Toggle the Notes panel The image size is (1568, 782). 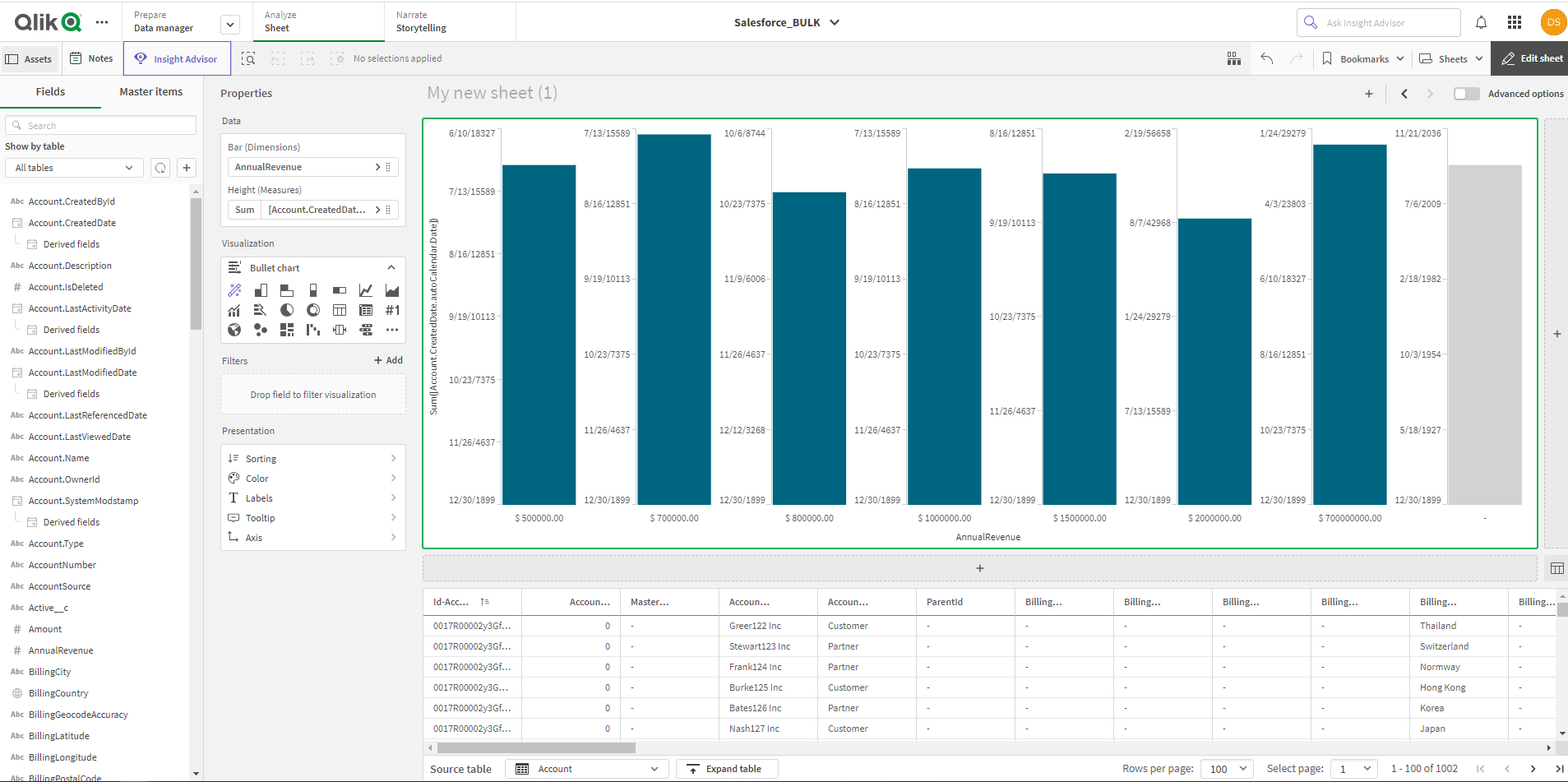90,58
